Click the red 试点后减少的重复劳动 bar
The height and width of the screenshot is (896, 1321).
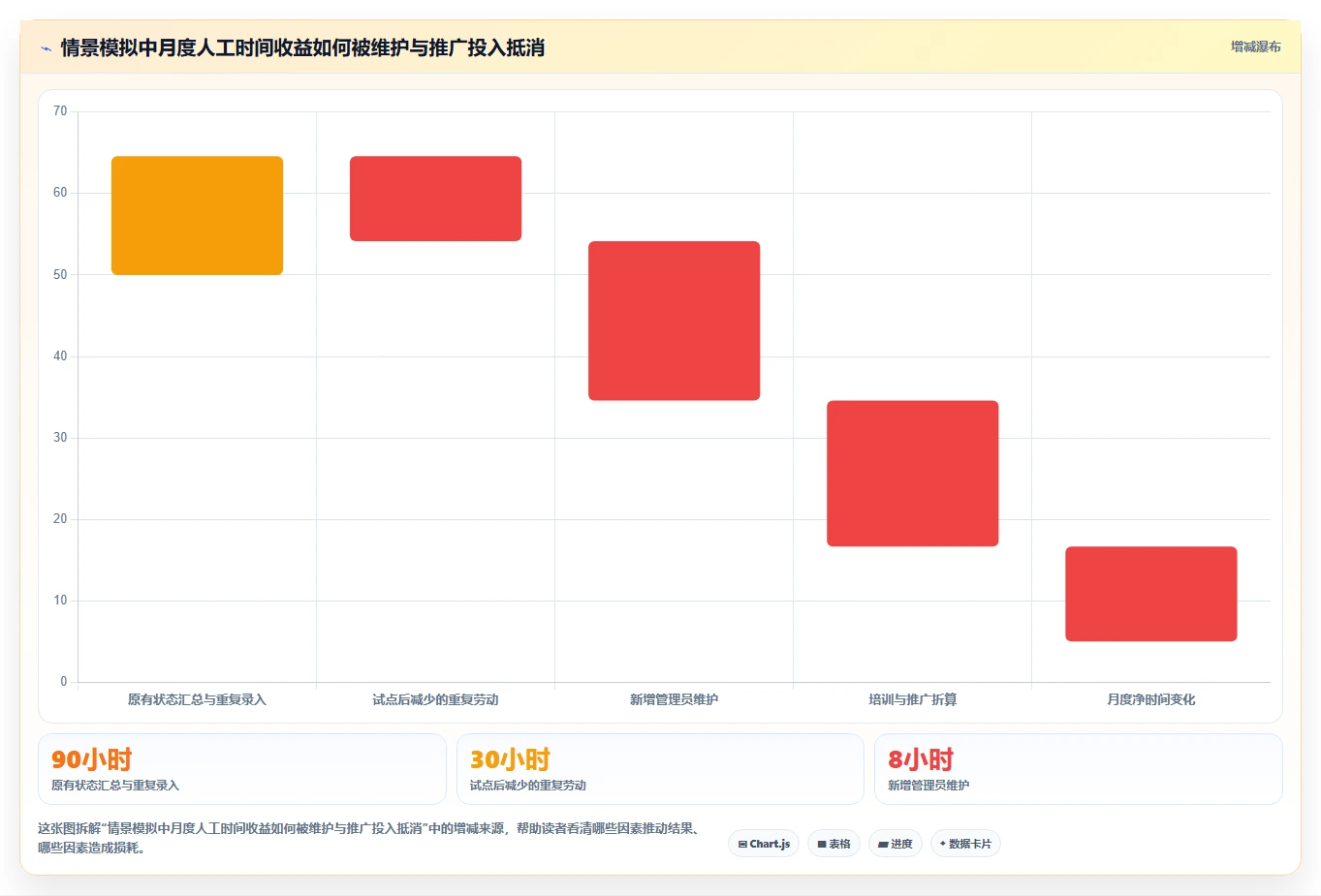pyautogui.click(x=435, y=199)
